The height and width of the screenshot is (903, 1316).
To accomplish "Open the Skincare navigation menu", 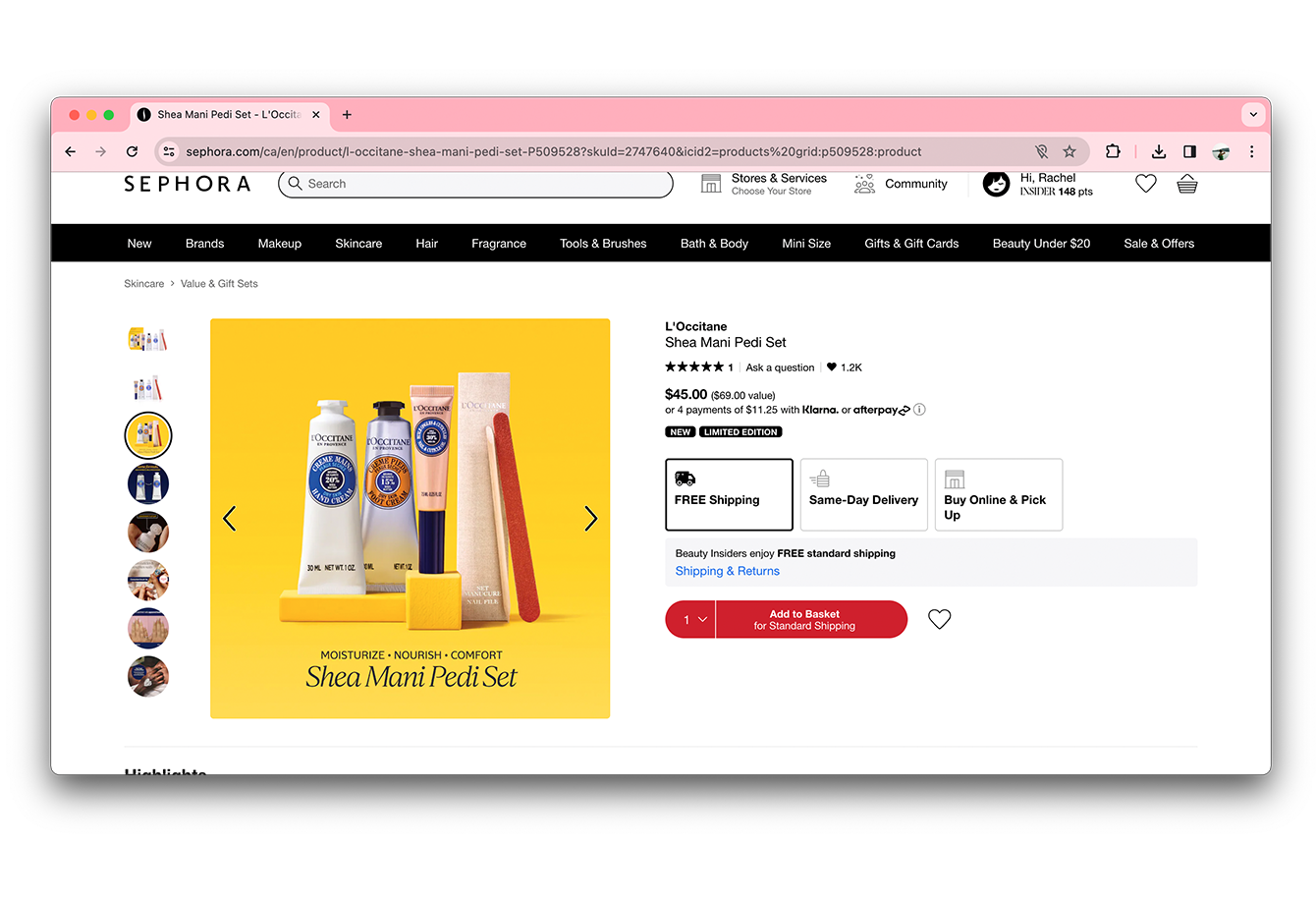I will (x=358, y=244).
